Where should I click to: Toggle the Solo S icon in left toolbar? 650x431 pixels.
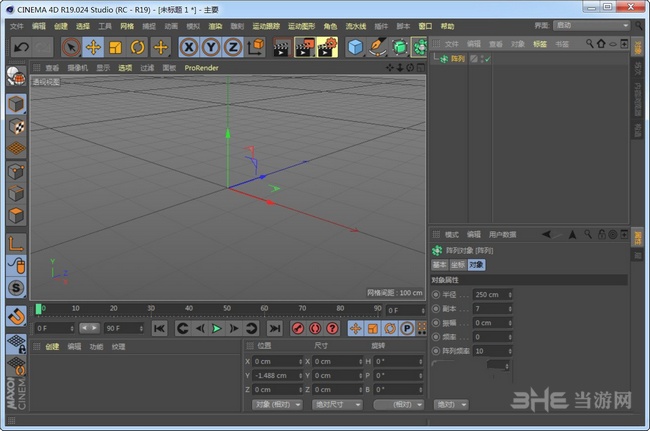point(16,288)
